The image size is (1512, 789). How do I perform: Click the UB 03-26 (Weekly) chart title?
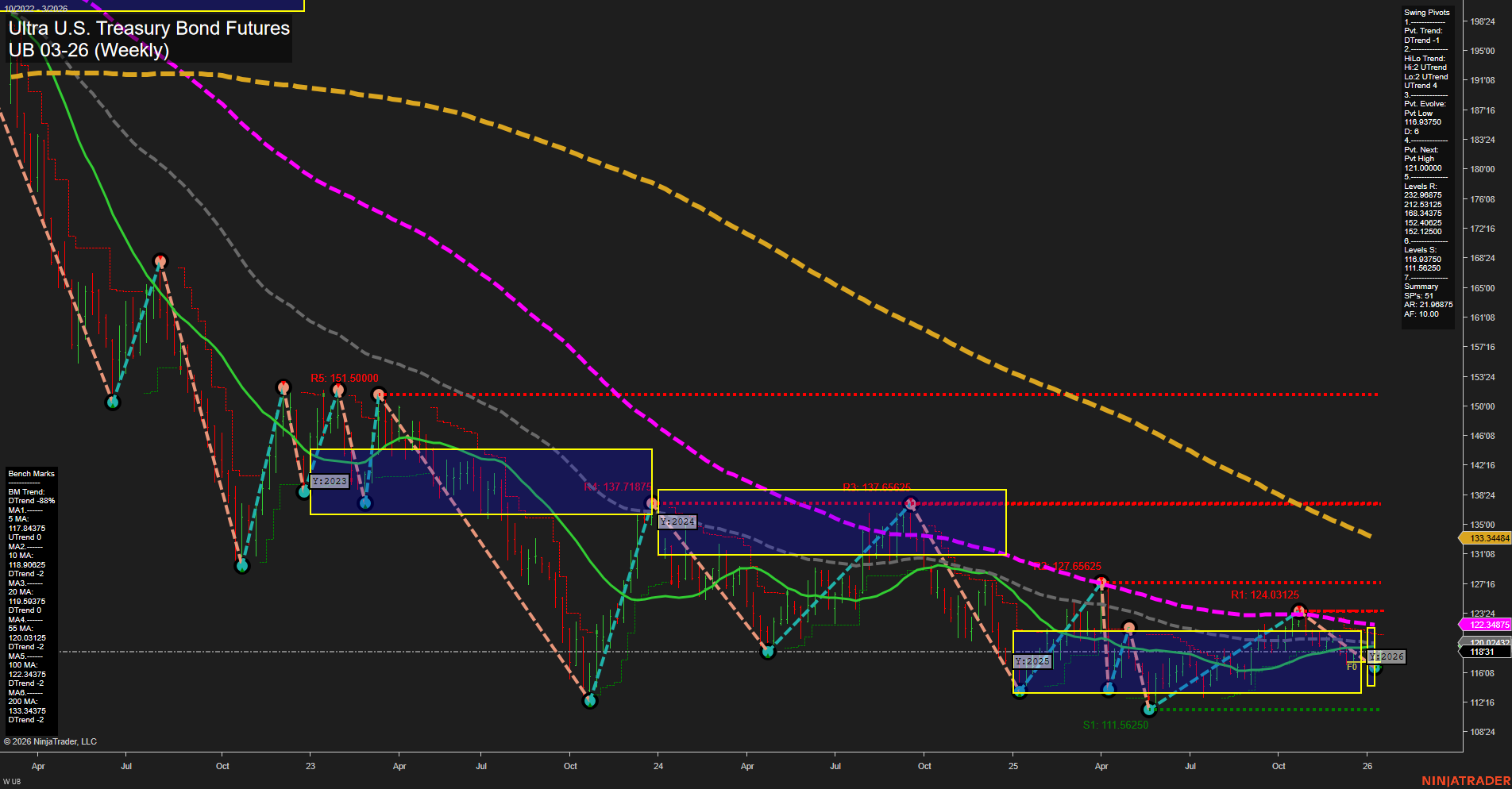[x=87, y=49]
